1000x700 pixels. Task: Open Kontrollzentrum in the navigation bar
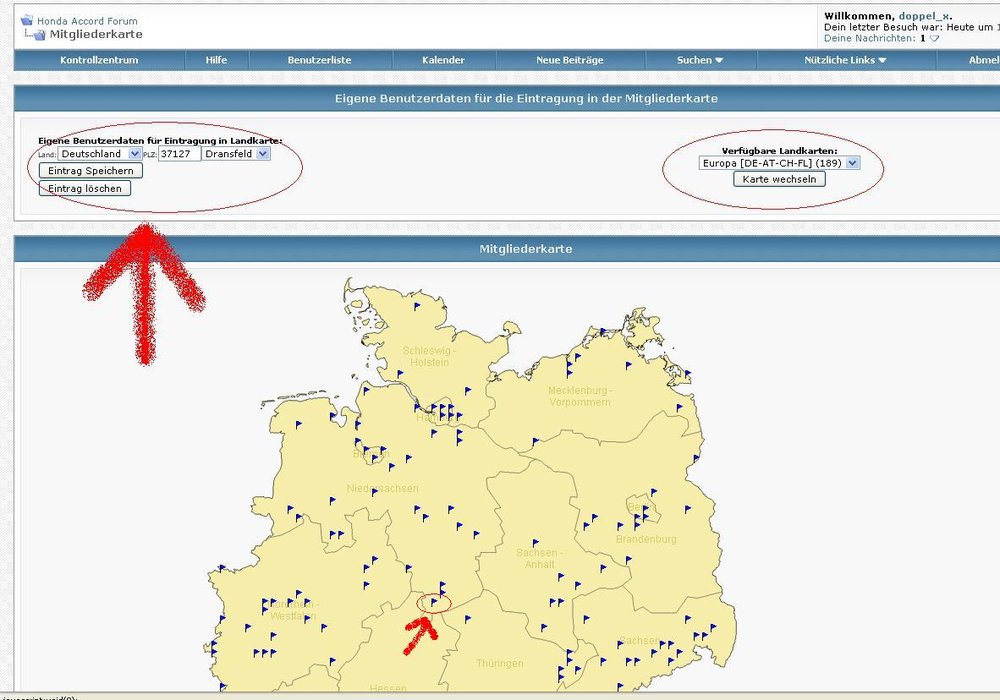coord(99,60)
